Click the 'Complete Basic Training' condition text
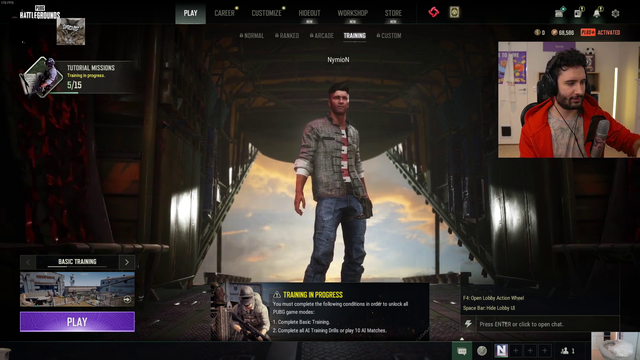The height and width of the screenshot is (360, 640). [301, 322]
